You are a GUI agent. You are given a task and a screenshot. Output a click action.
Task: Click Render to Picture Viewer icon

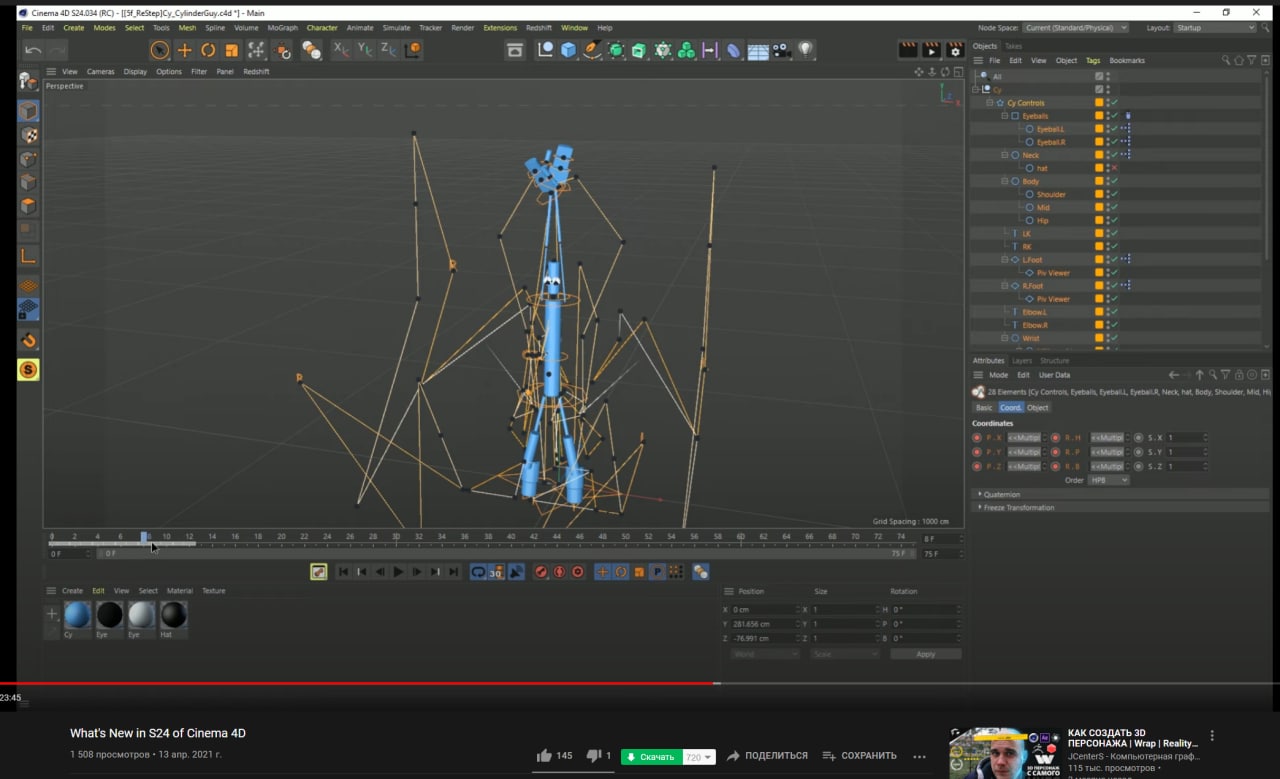[931, 50]
